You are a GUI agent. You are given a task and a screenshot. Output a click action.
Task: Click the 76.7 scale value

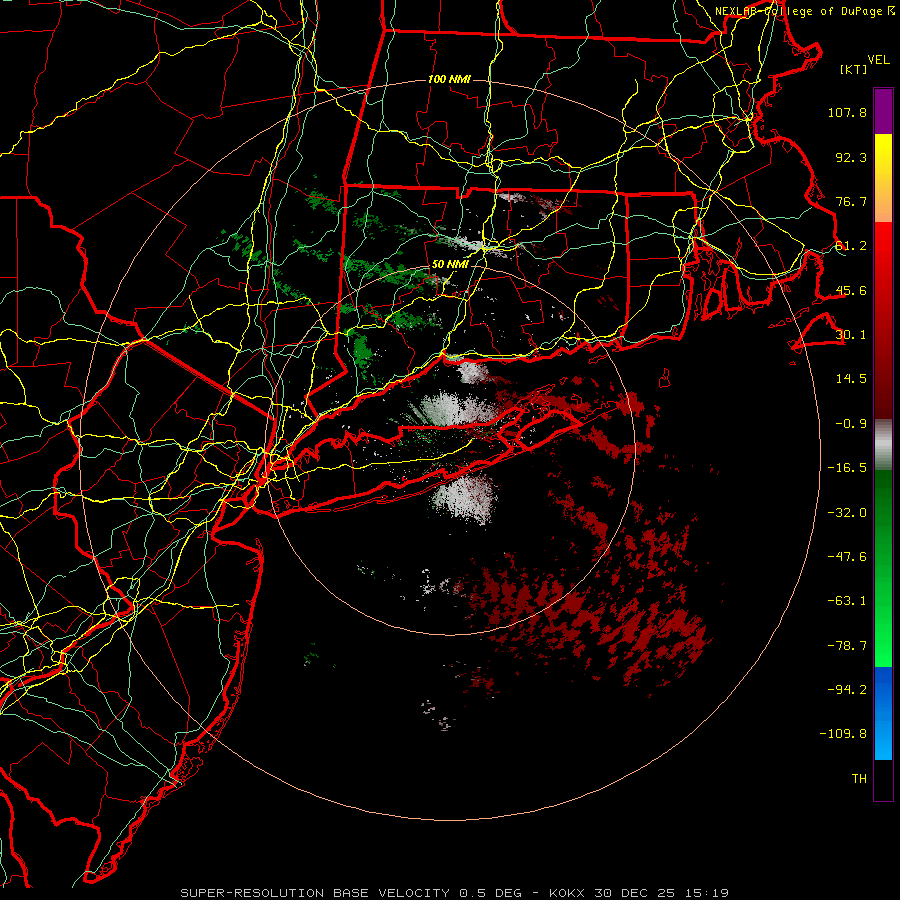coord(851,201)
